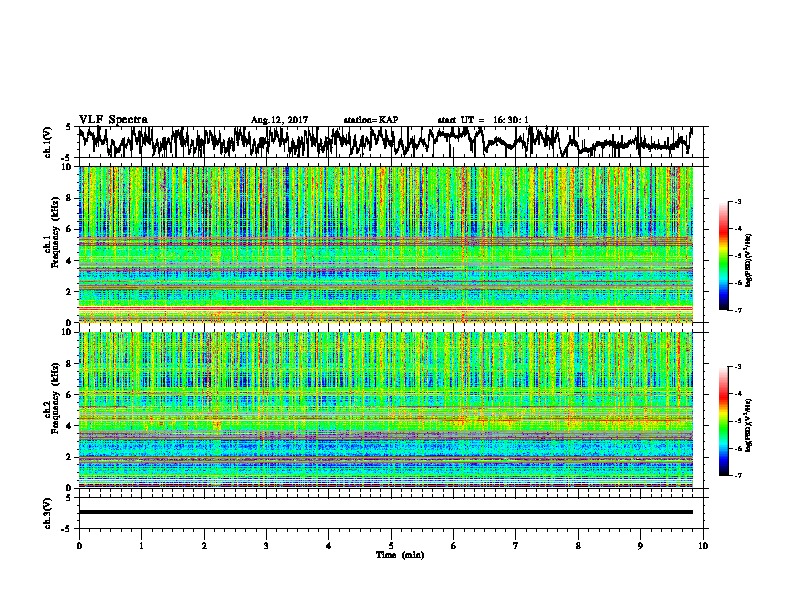The height and width of the screenshot is (612, 792).
Task: Click the time axis tick label '0'
Action: 79,546
